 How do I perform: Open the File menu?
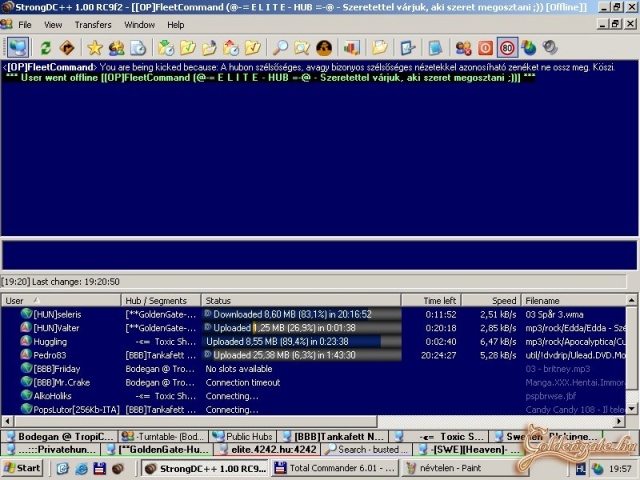[x=25, y=24]
